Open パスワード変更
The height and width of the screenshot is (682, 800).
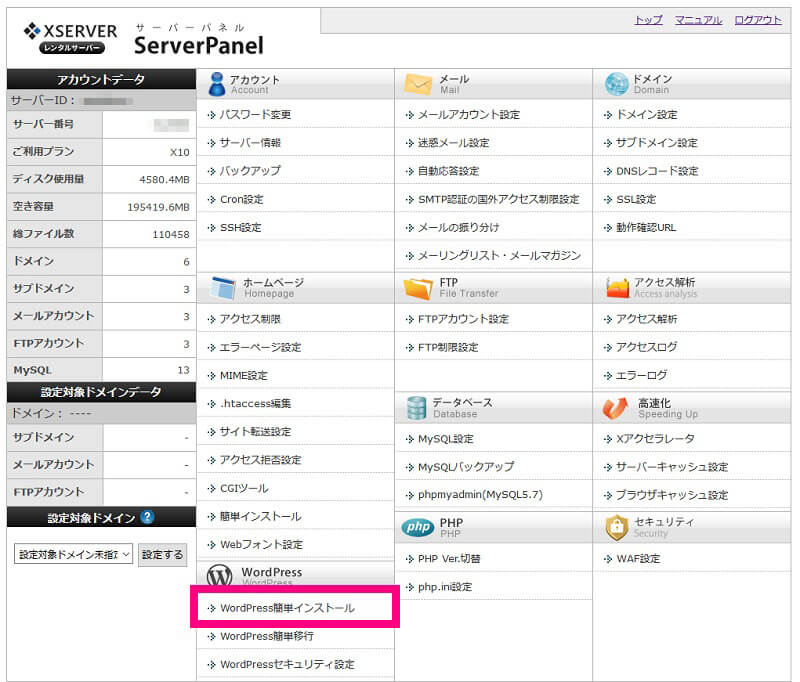[255, 115]
